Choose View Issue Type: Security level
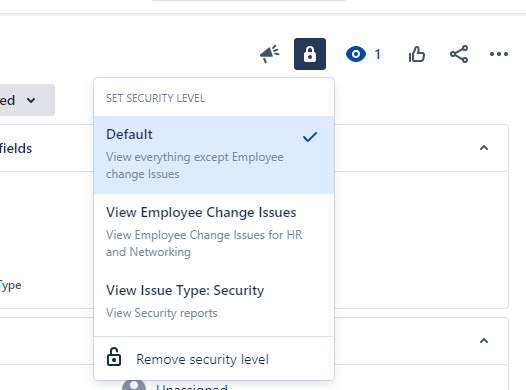This screenshot has width=526, height=390. pos(214,301)
